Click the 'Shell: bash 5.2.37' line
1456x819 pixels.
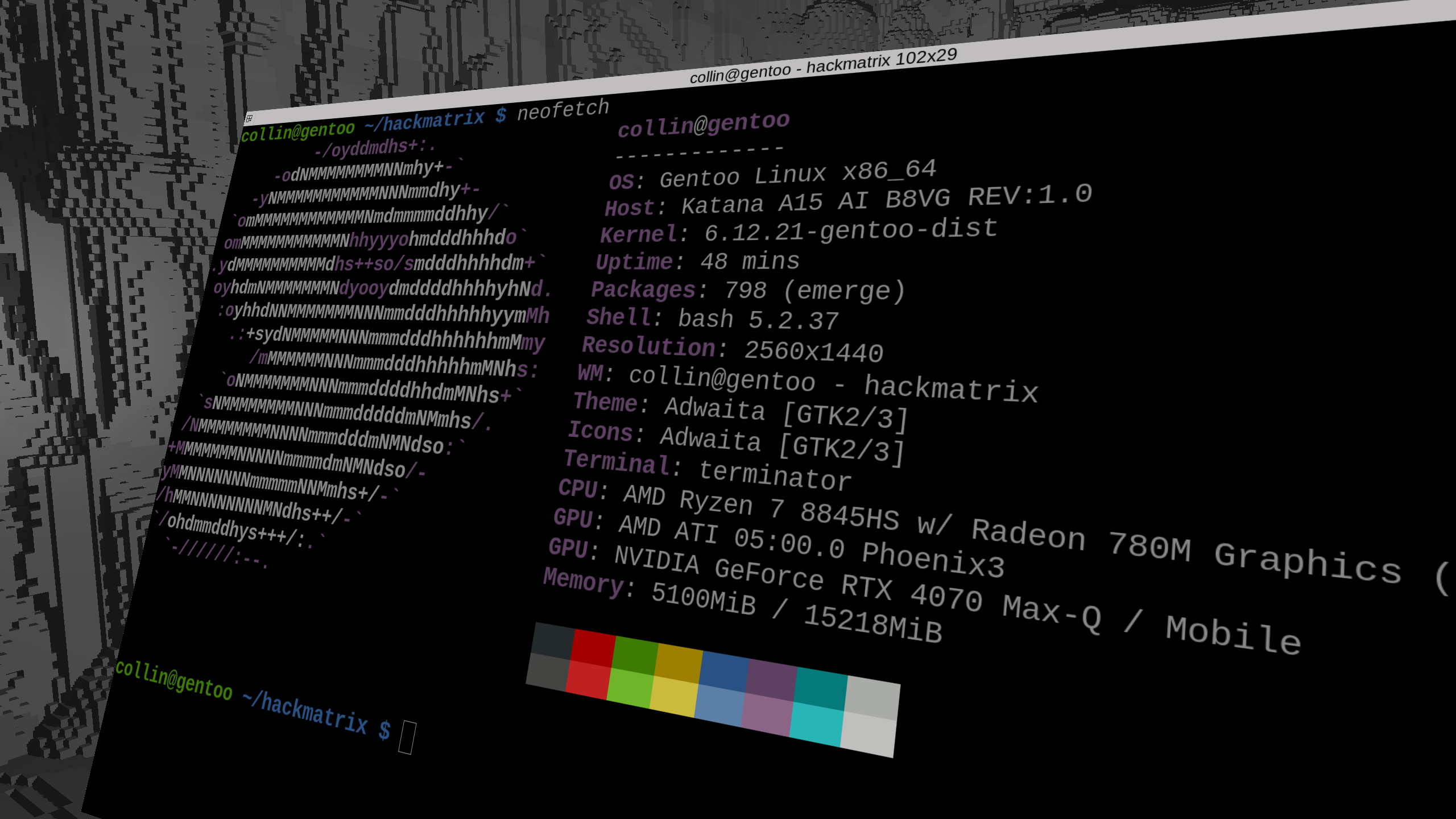[x=713, y=319]
